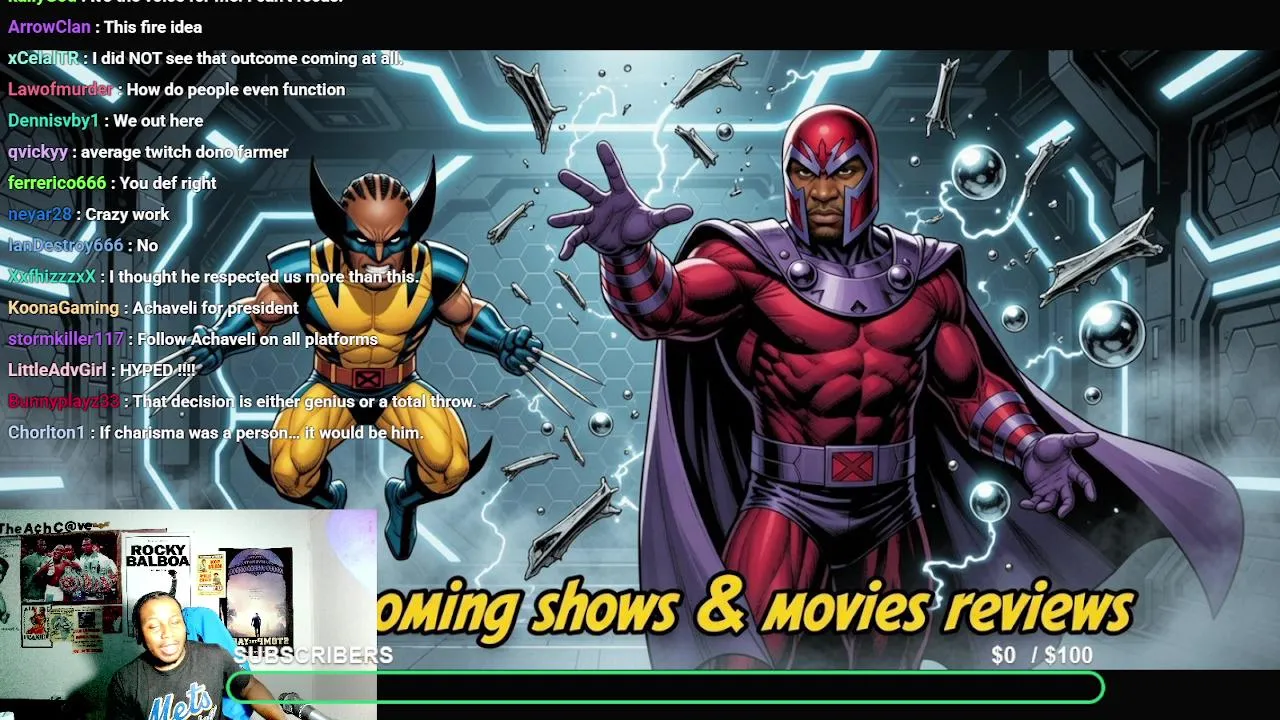Select "average twitch dono farmer" message
Image resolution: width=1280 pixels, height=720 pixels.
point(184,152)
